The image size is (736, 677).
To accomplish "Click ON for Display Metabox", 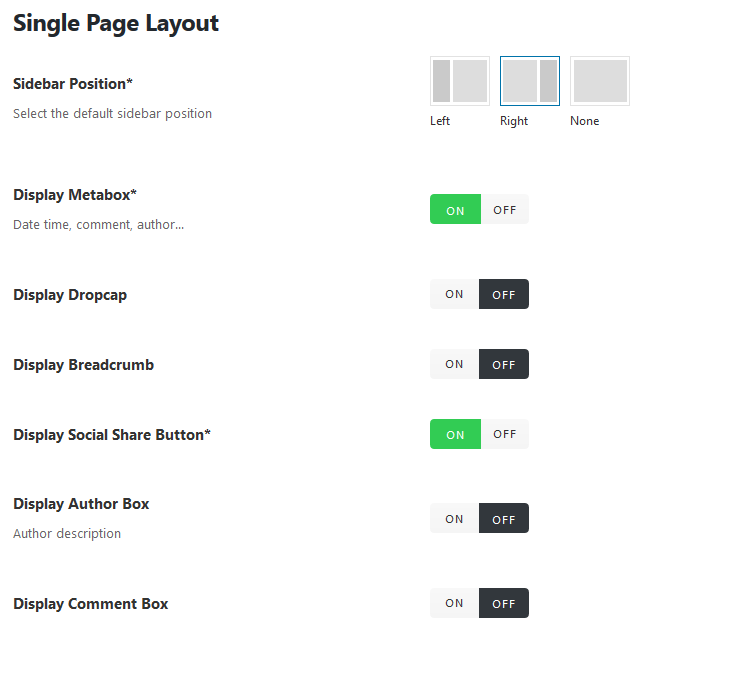I will pyautogui.click(x=455, y=210).
